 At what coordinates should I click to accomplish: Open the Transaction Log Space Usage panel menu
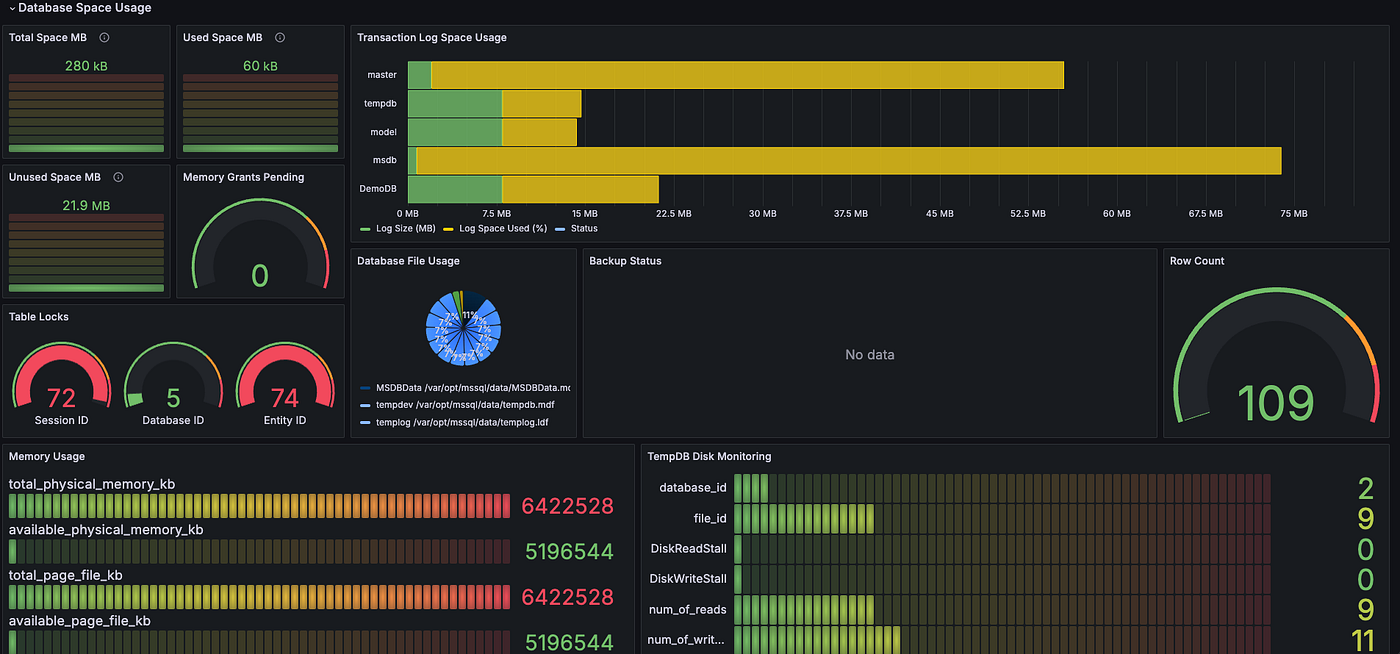coord(431,37)
